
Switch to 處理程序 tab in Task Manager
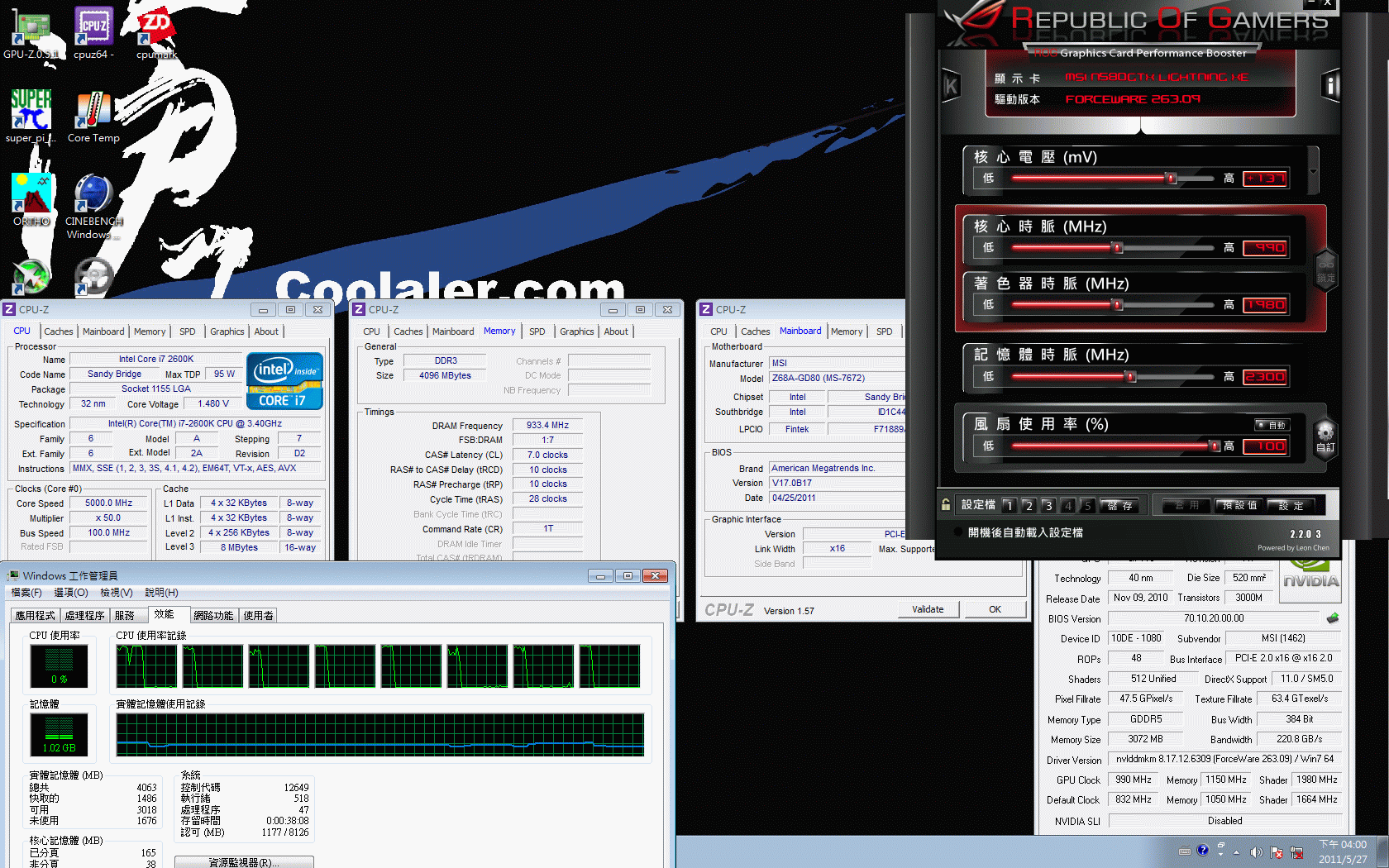click(85, 616)
